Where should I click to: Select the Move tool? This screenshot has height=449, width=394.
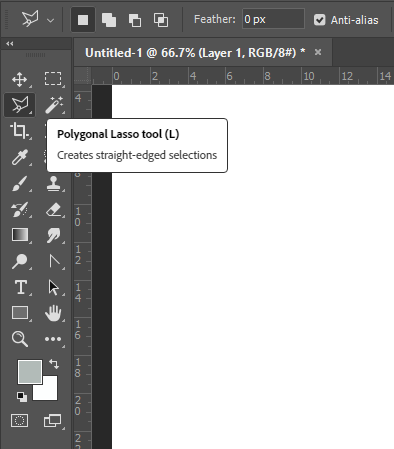[x=20, y=79]
